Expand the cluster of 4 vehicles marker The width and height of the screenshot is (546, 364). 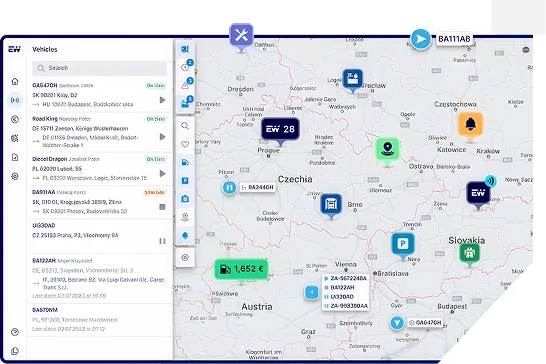312,292
